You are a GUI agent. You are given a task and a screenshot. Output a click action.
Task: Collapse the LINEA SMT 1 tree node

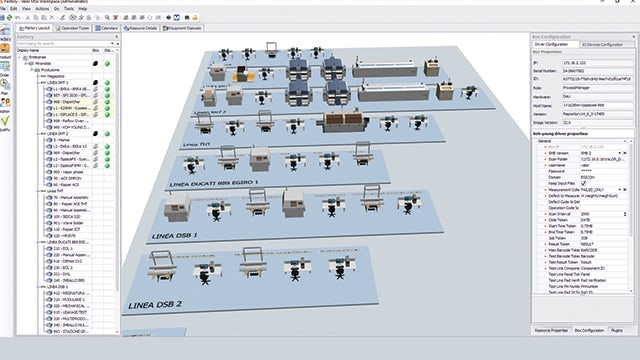point(39,82)
